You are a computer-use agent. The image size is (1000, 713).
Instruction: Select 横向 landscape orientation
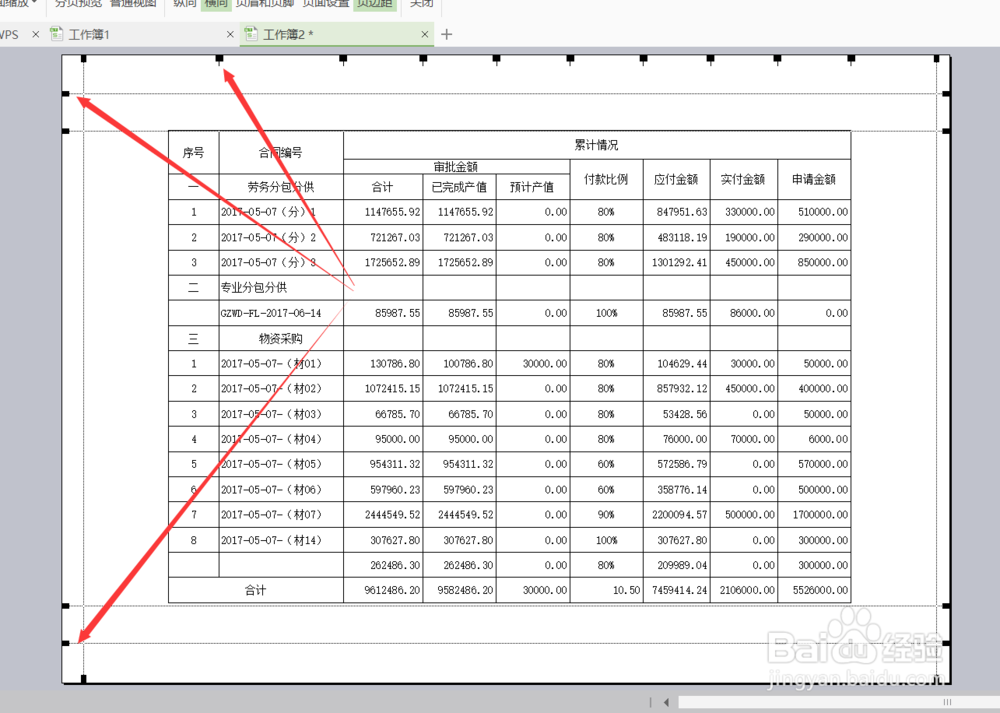tap(215, 4)
